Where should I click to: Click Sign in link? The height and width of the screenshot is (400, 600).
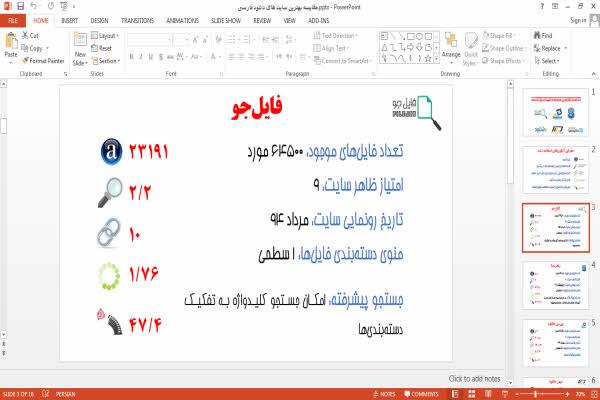coord(578,21)
